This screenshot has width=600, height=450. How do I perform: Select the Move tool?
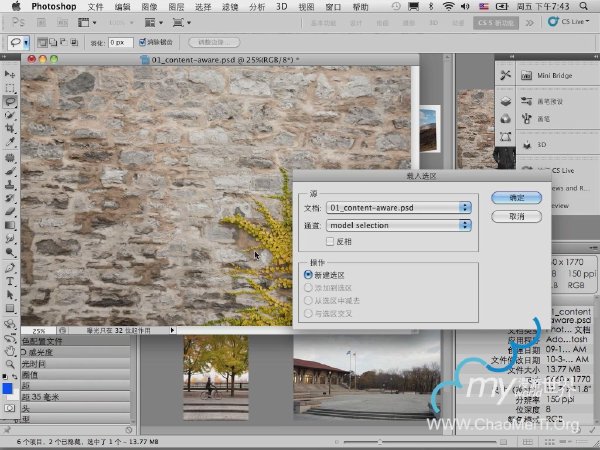coord(10,73)
